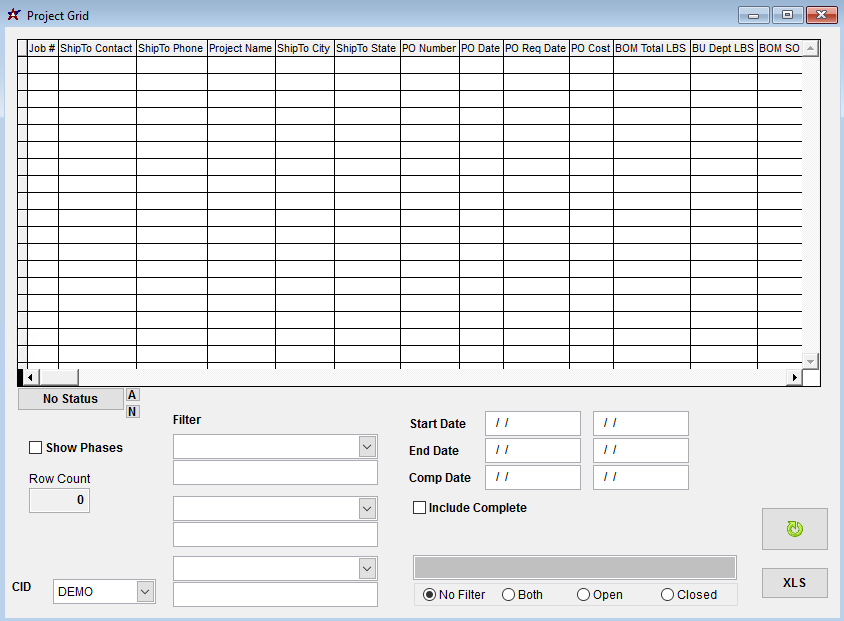Click the grid's horizontal scrollbar left arrow
Viewport: 844px width, 621px height.
pyautogui.click(x=30, y=377)
